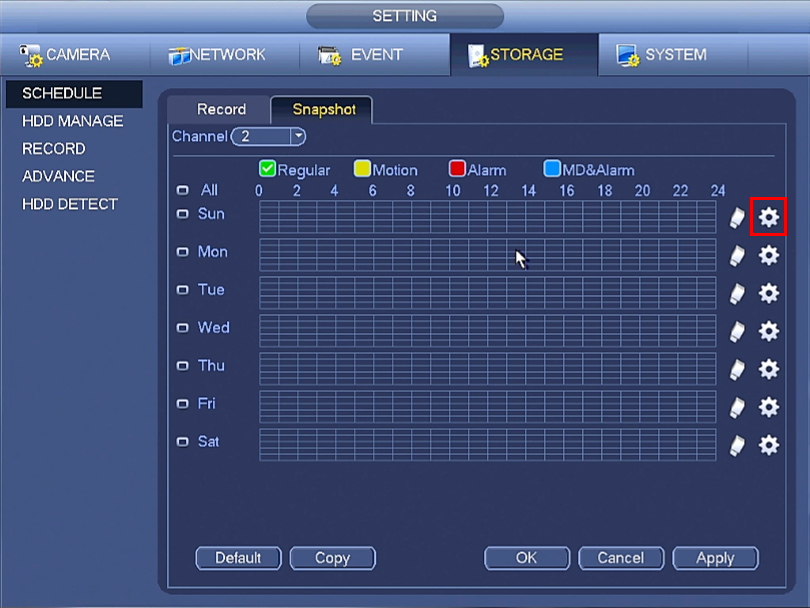Viewport: 810px width, 608px height.
Task: Click the Sat schedule time bar
Action: coord(488,445)
